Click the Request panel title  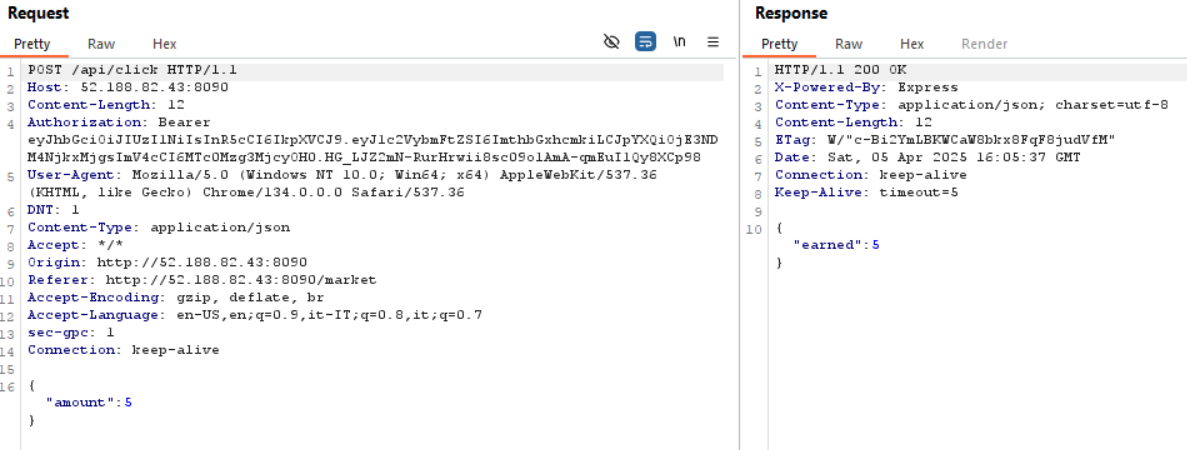38,13
